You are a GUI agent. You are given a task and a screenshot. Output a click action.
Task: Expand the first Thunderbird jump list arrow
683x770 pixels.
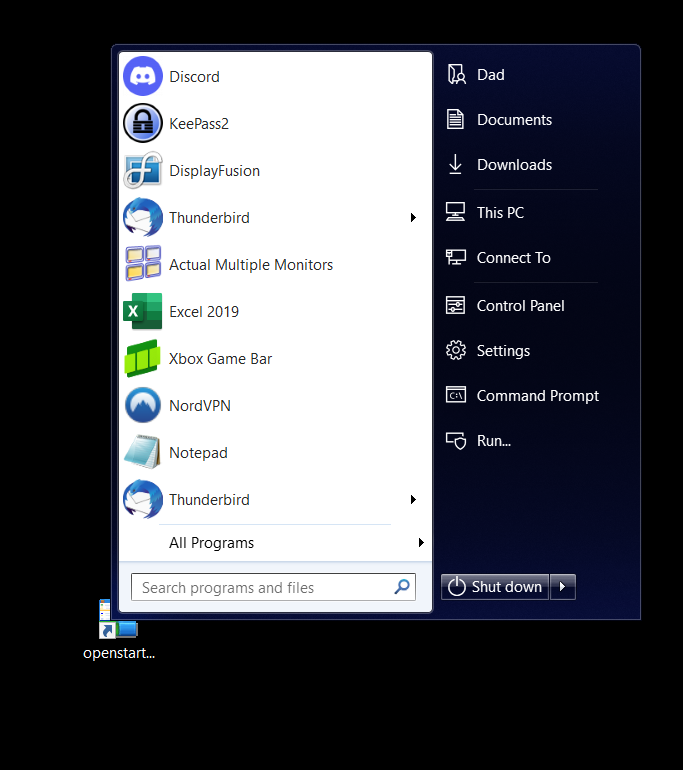pyautogui.click(x=413, y=217)
